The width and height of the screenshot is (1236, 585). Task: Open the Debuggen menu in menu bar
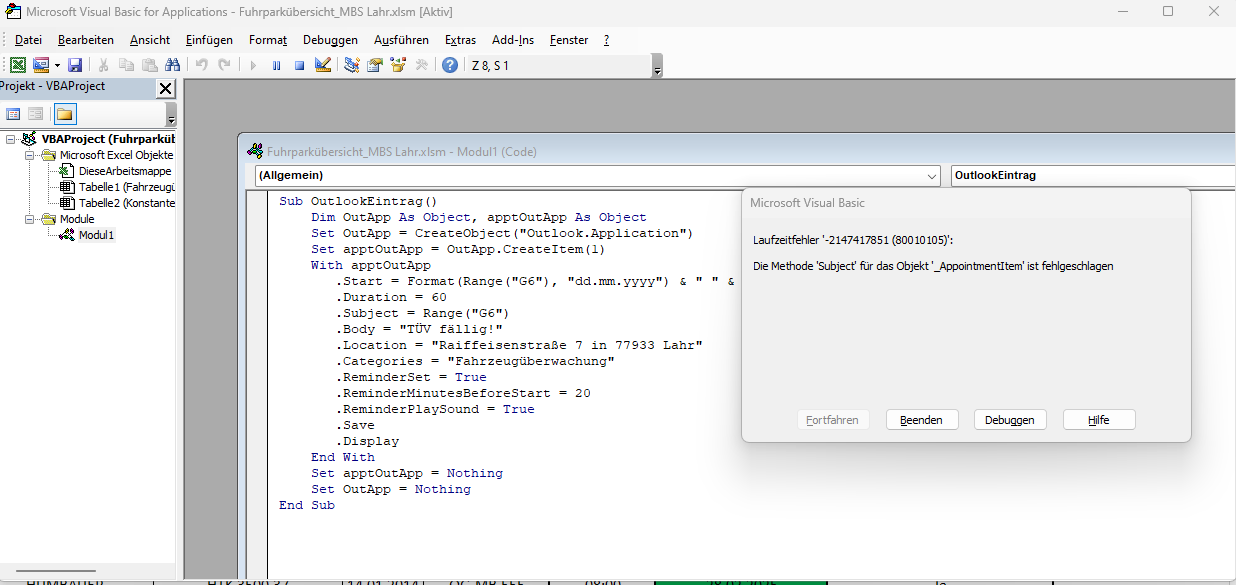pyautogui.click(x=331, y=40)
